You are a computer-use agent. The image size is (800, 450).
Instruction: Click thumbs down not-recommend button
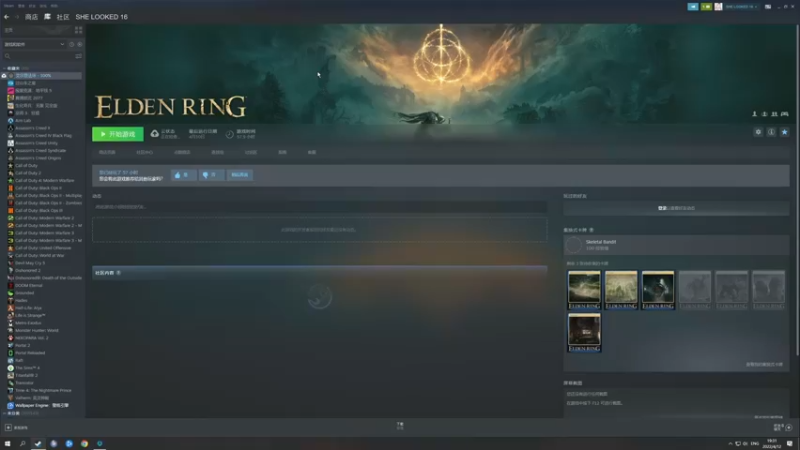pos(211,175)
